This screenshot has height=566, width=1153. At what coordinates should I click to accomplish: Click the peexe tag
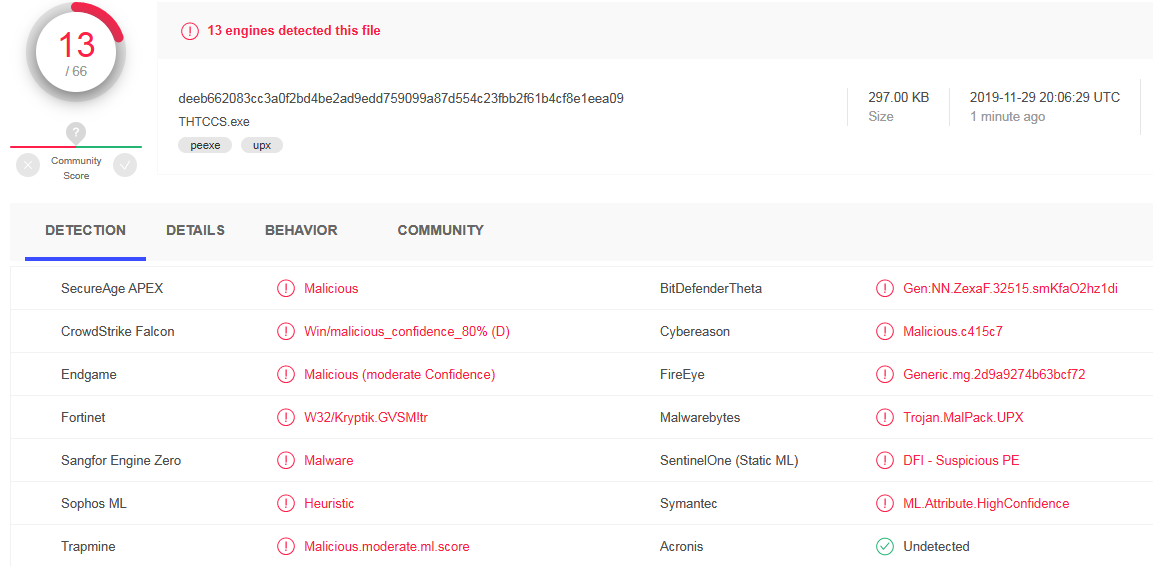[205, 145]
